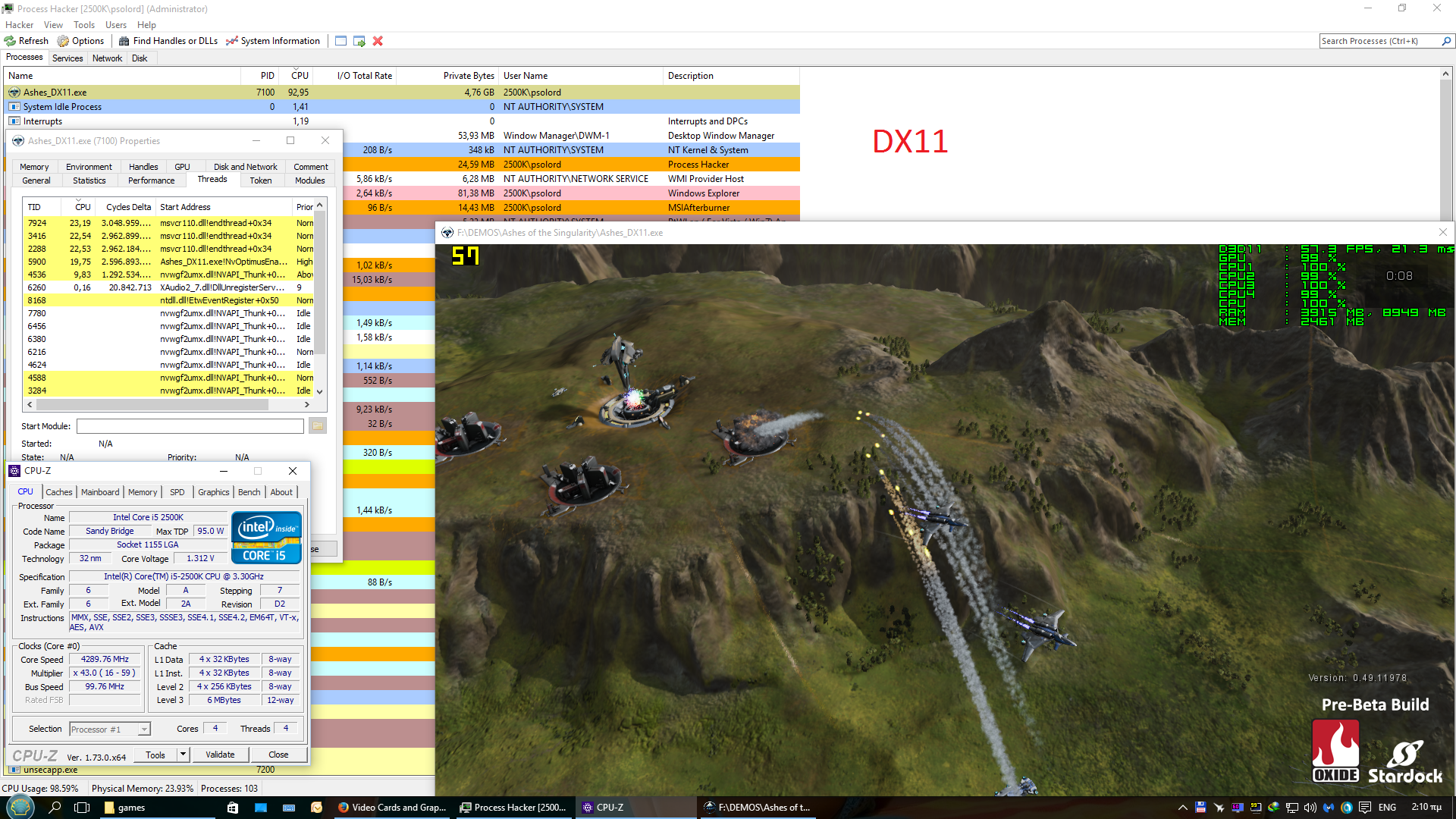Open the Firefox Video Cards taskbar item
This screenshot has height=819, width=1456.
tap(393, 808)
